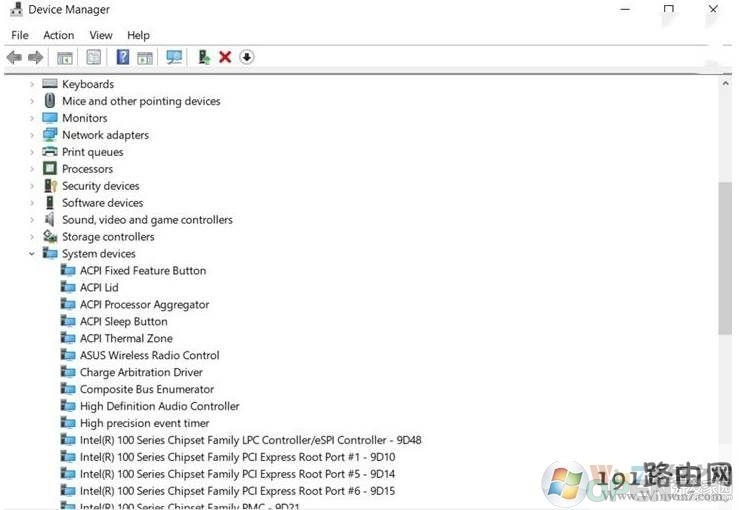The height and width of the screenshot is (510, 739).
Task: Click the icon beside ACPI Lid
Action: click(68, 287)
